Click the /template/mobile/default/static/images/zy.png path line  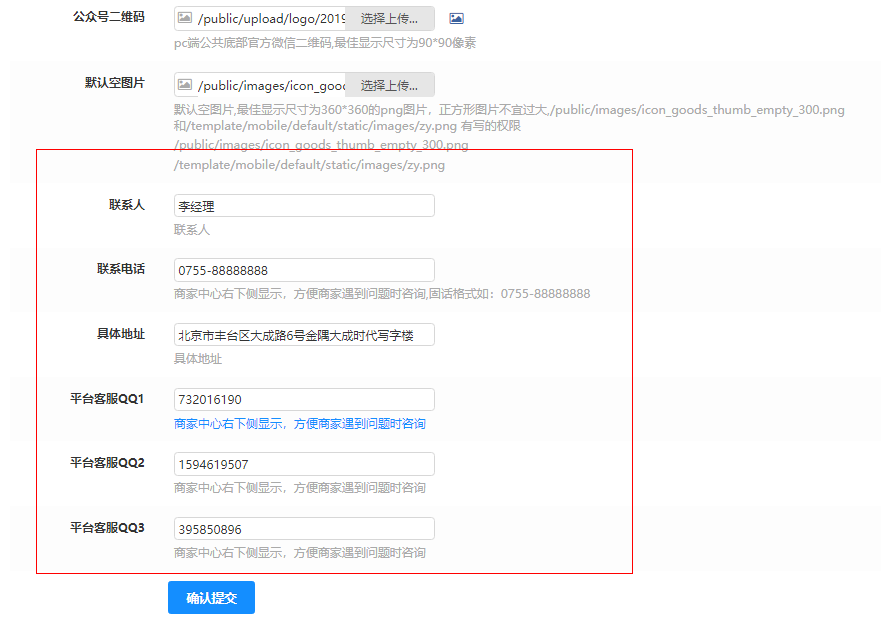click(x=309, y=165)
